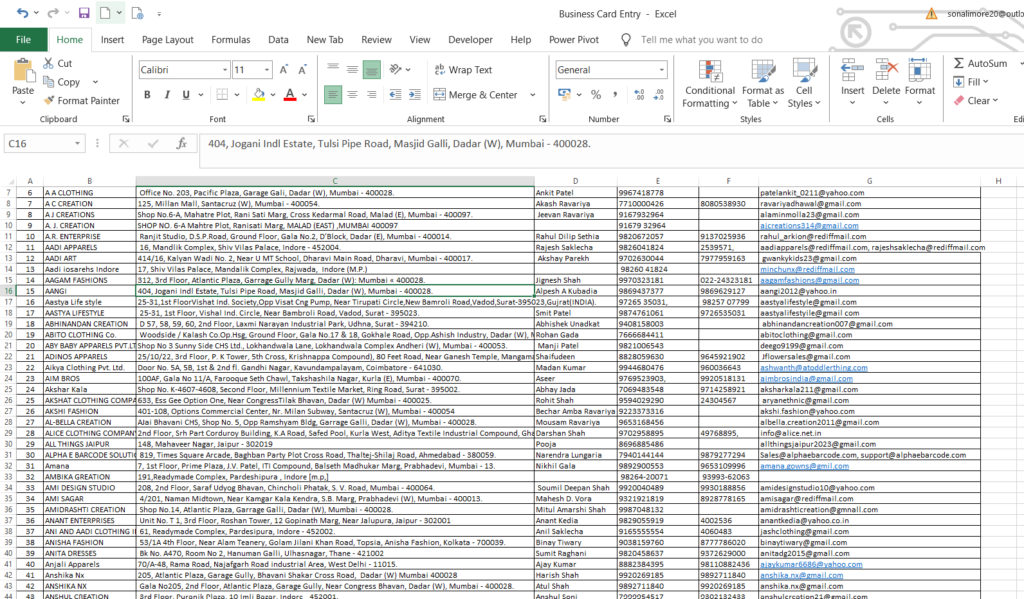The height and width of the screenshot is (599, 1024).
Task: Click the Percent Style icon
Action: click(596, 95)
